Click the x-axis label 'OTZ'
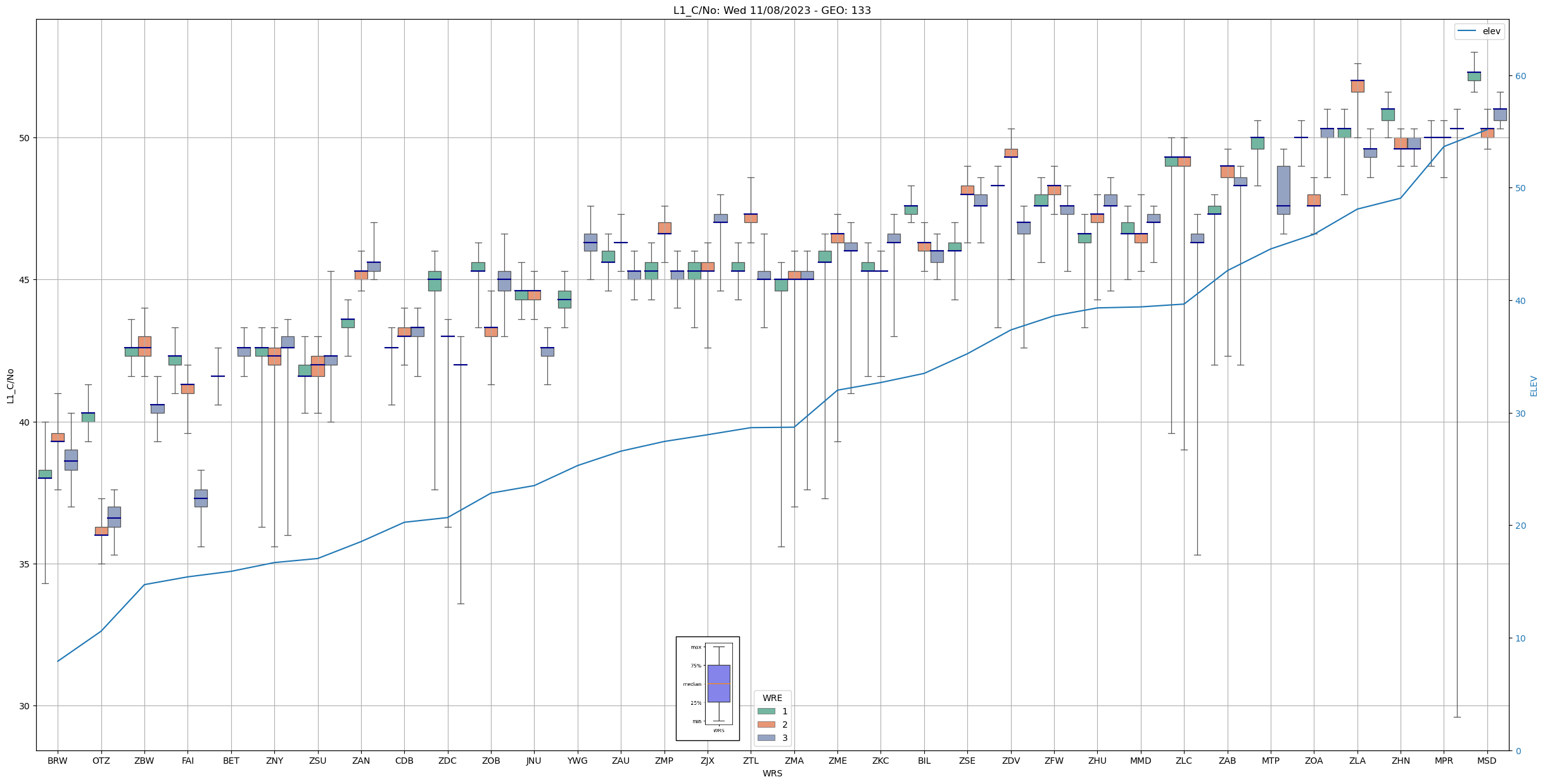Screen dimensions: 1545x784 (101, 761)
